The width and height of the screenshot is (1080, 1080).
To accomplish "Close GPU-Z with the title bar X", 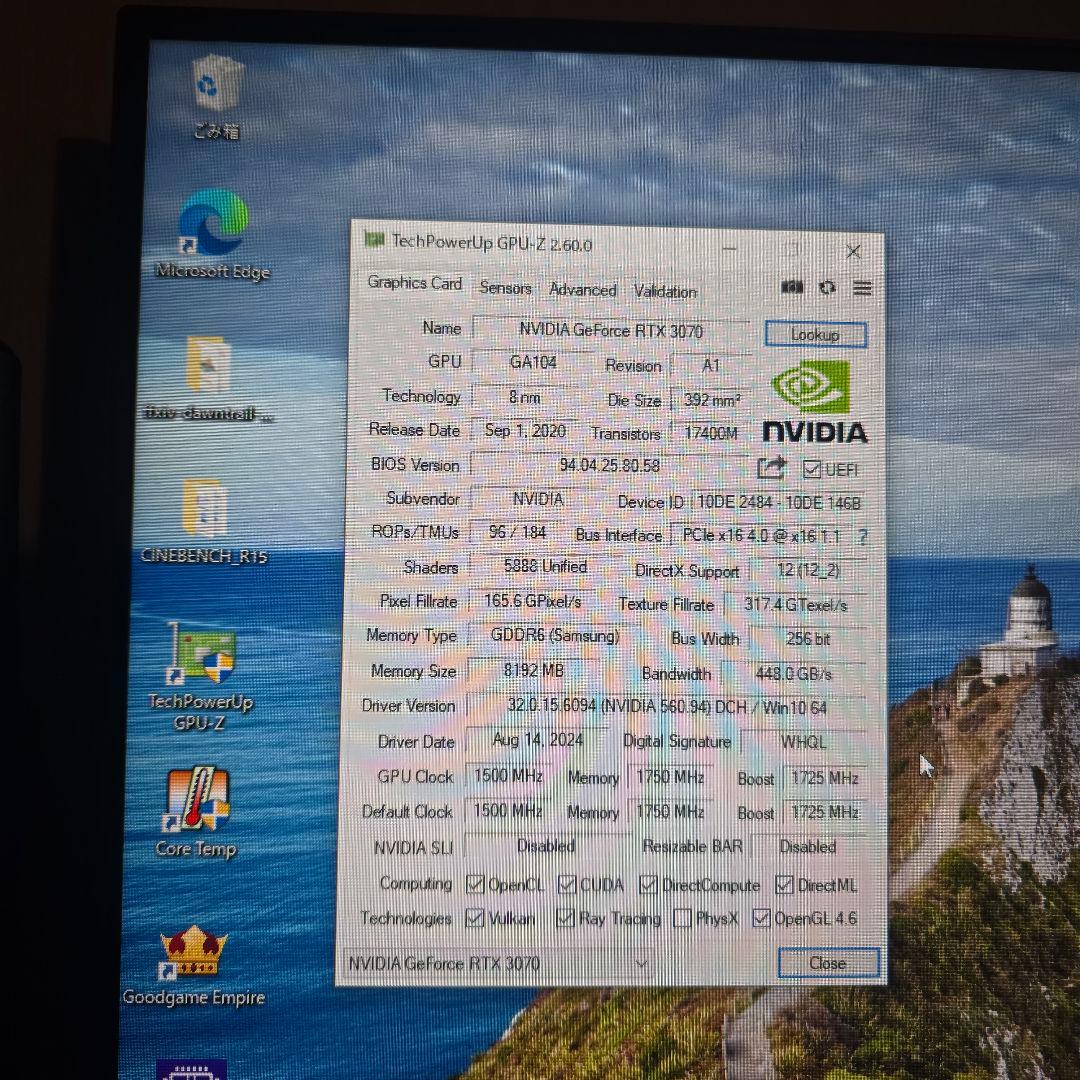I will point(853,251).
